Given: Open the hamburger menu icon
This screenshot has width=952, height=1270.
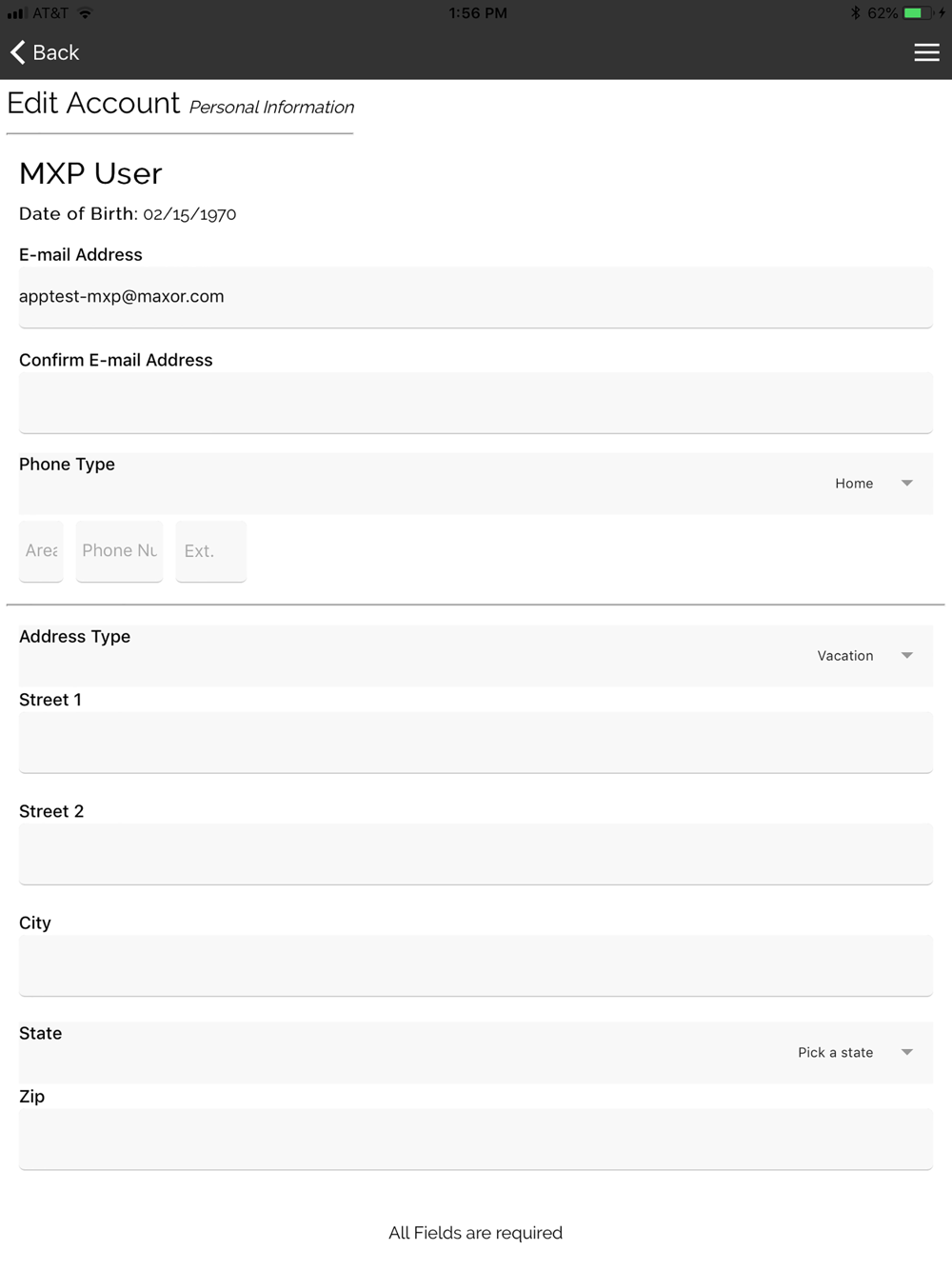Looking at the screenshot, I should (x=926, y=52).
